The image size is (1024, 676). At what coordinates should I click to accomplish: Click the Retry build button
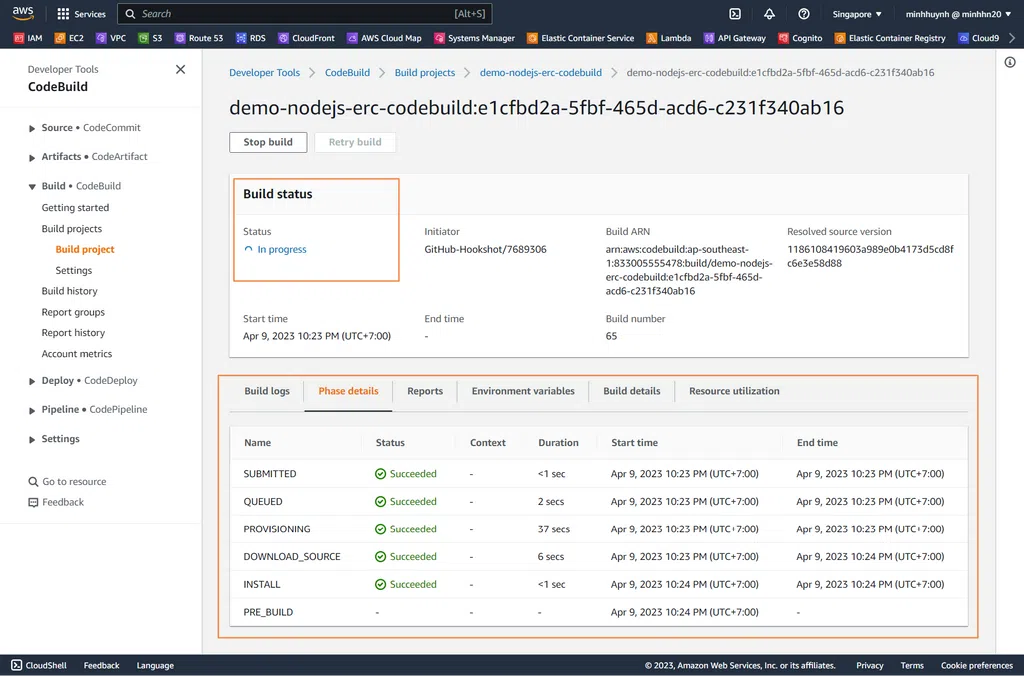pos(355,142)
